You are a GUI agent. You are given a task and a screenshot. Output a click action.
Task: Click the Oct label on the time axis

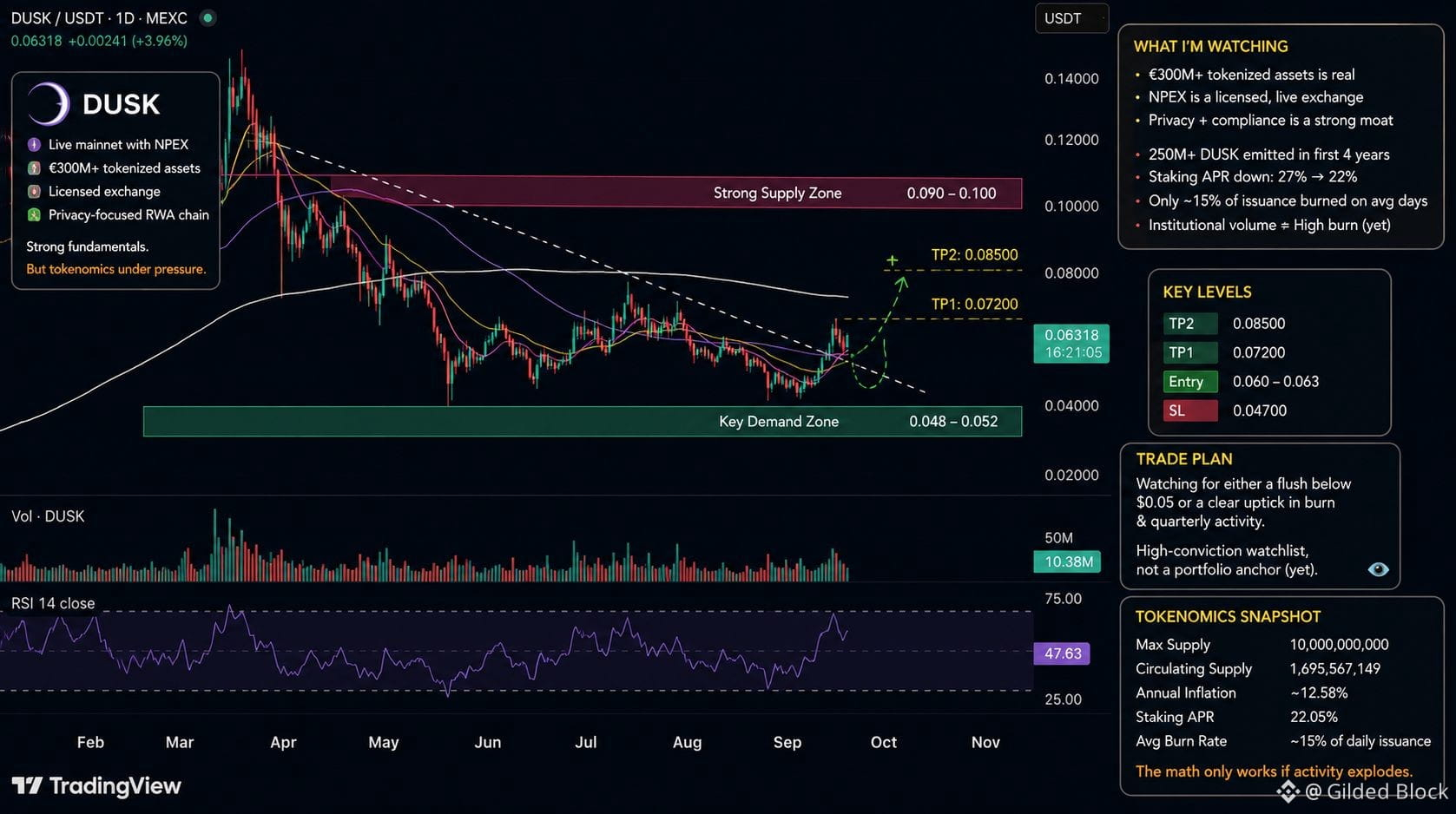click(x=884, y=742)
